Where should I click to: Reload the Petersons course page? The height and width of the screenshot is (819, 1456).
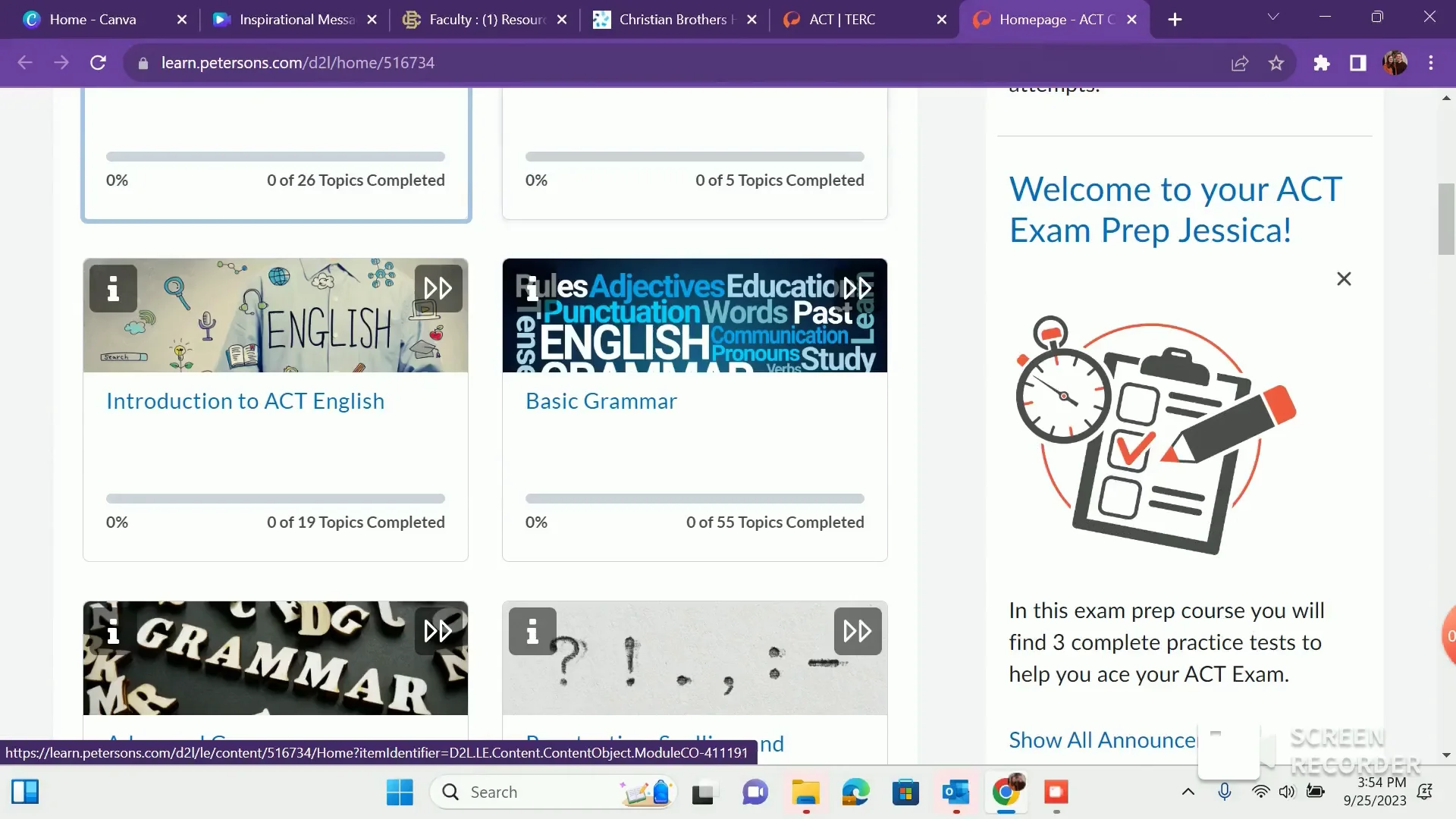coord(98,63)
